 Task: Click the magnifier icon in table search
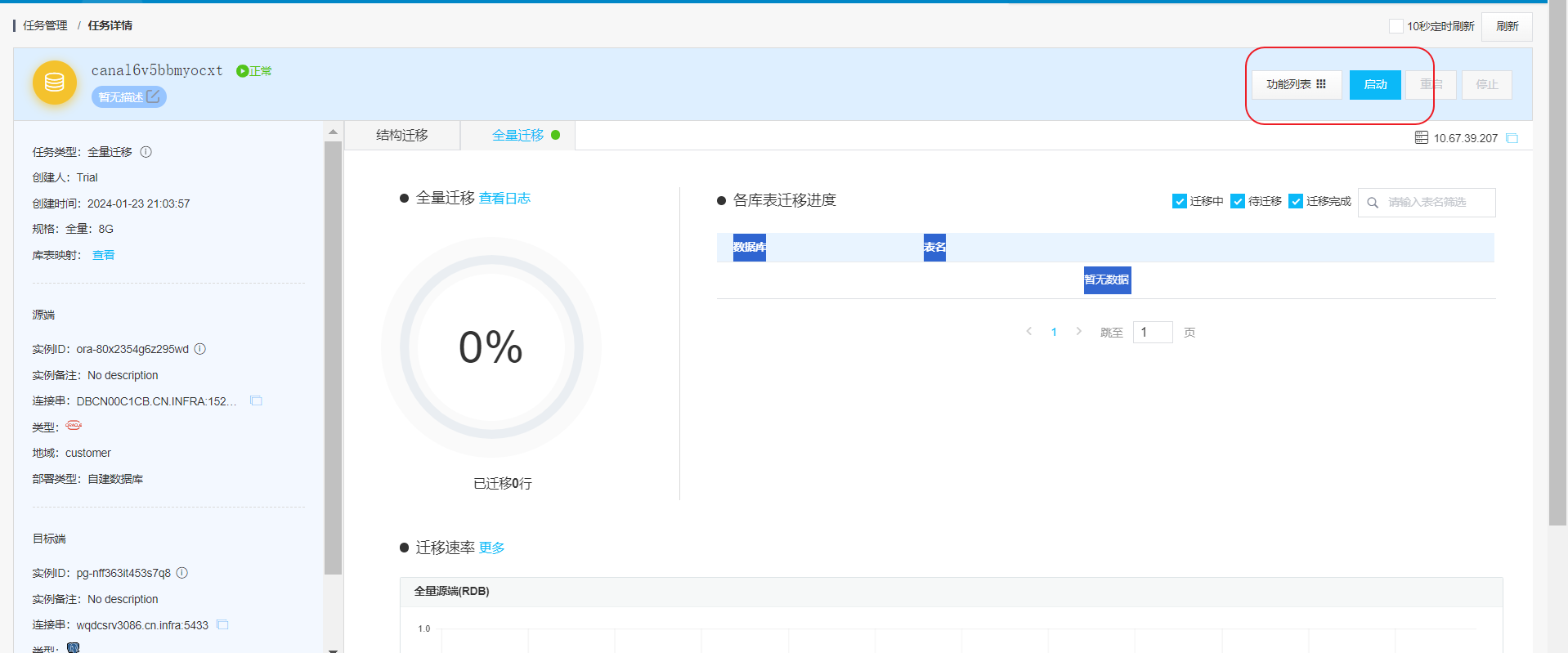[x=1373, y=203]
